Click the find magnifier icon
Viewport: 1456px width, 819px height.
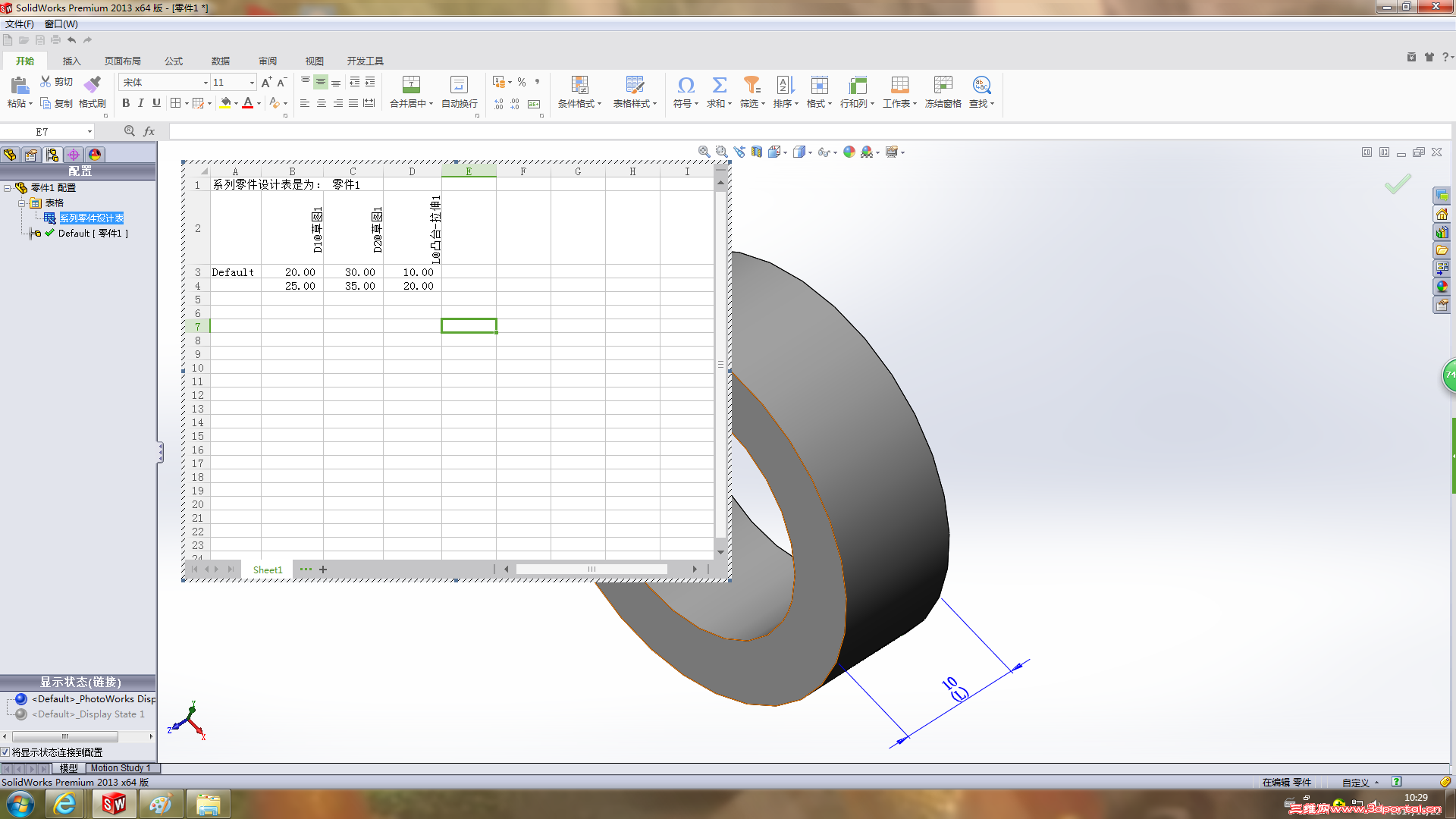[981, 84]
